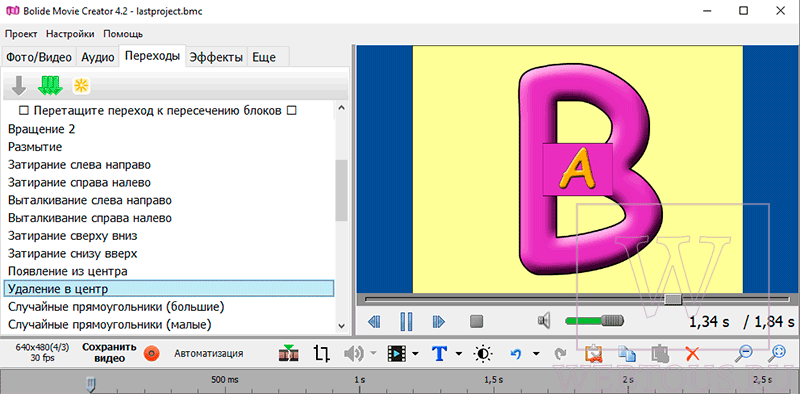Image resolution: width=800 pixels, height=394 pixels.
Task: Pause playback with the pause button
Action: pos(406,322)
